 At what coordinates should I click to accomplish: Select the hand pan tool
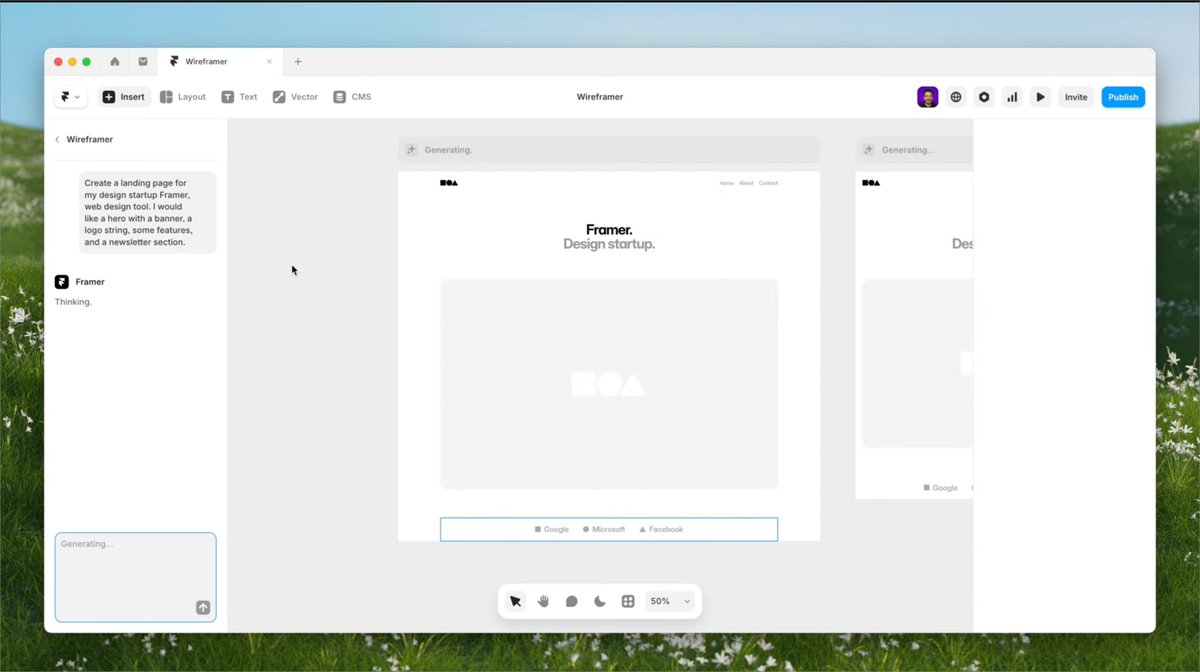coord(543,601)
